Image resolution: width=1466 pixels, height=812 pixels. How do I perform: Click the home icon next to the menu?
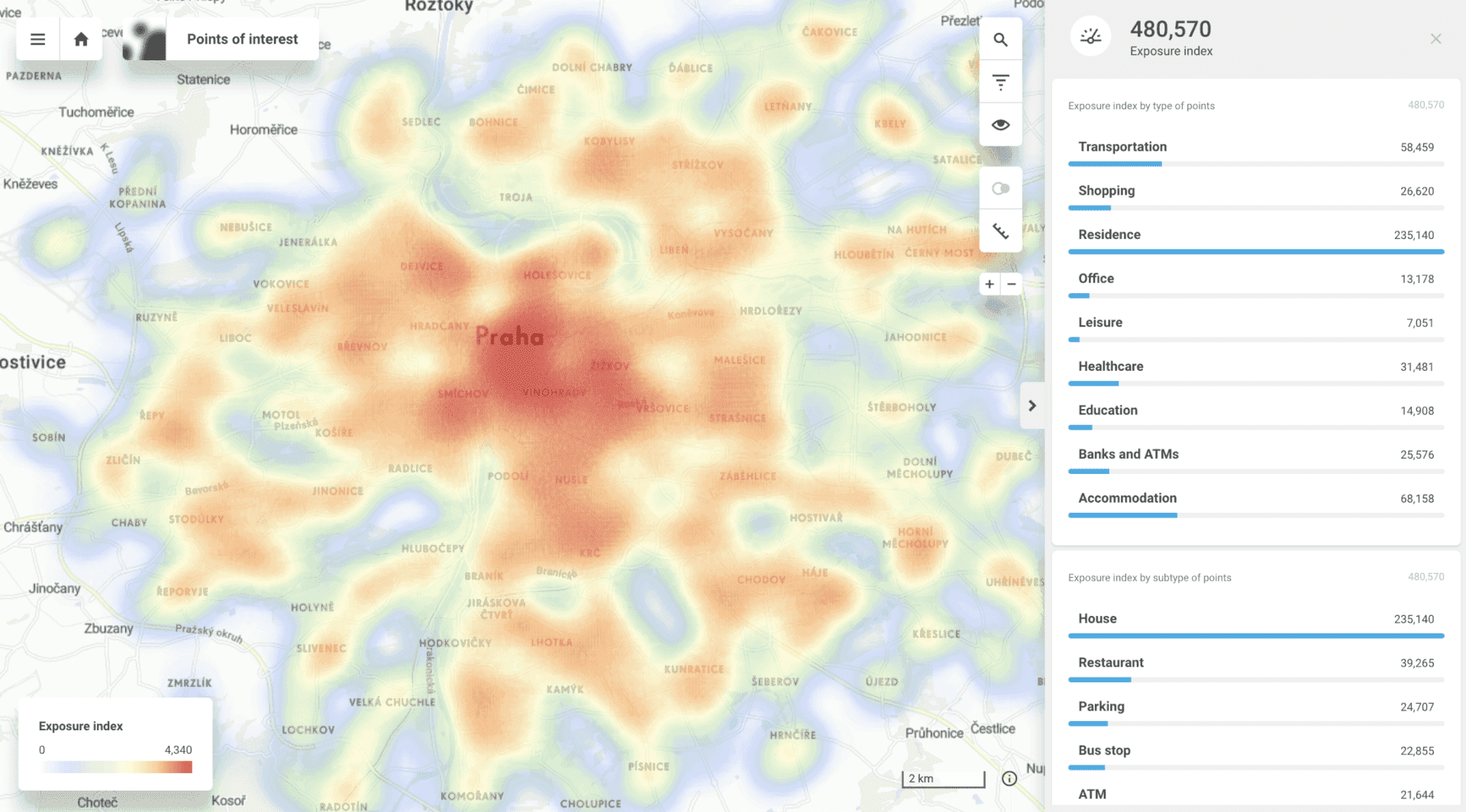click(x=81, y=38)
